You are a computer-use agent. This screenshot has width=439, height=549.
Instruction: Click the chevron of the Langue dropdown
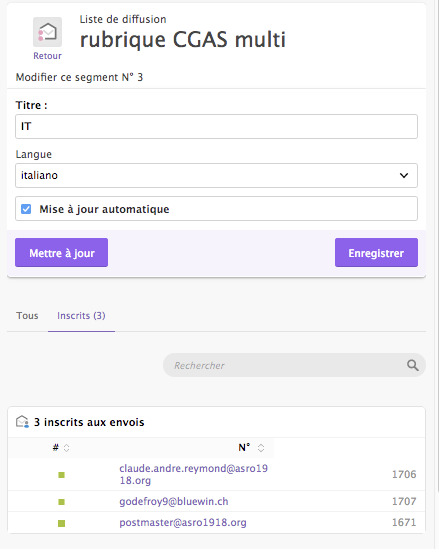404,175
